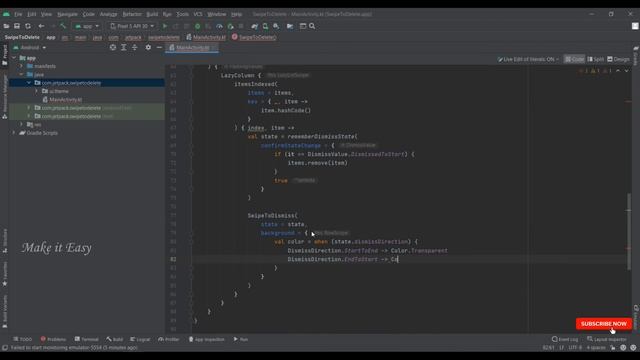Go to next highlighted error arrow
640x360 pixels.
point(627,71)
